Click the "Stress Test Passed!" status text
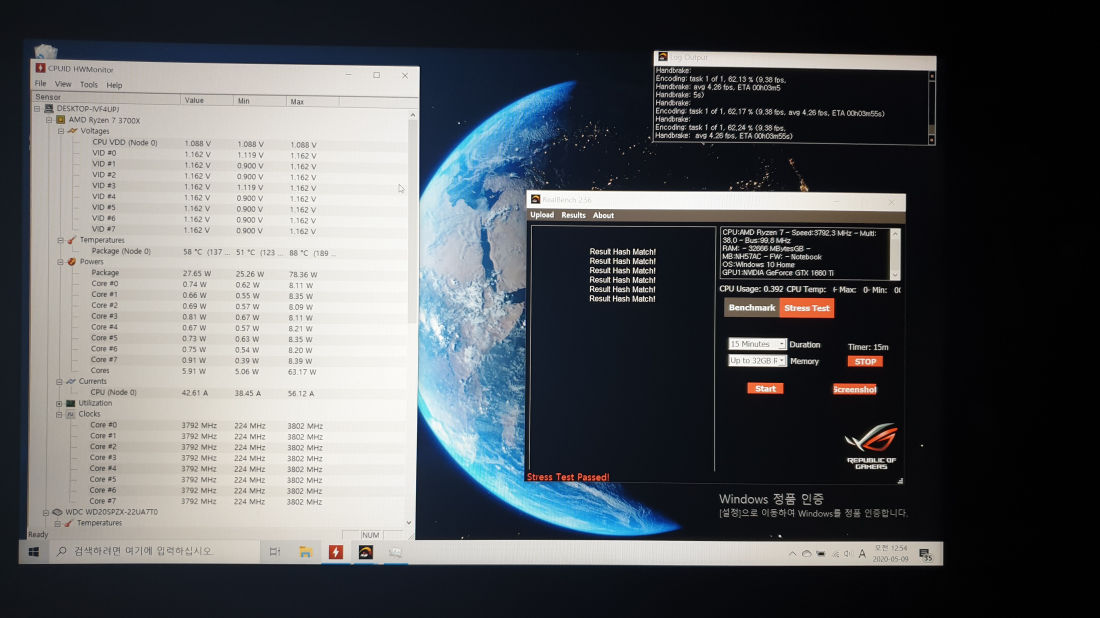Image resolution: width=1100 pixels, height=618 pixels. click(x=568, y=477)
